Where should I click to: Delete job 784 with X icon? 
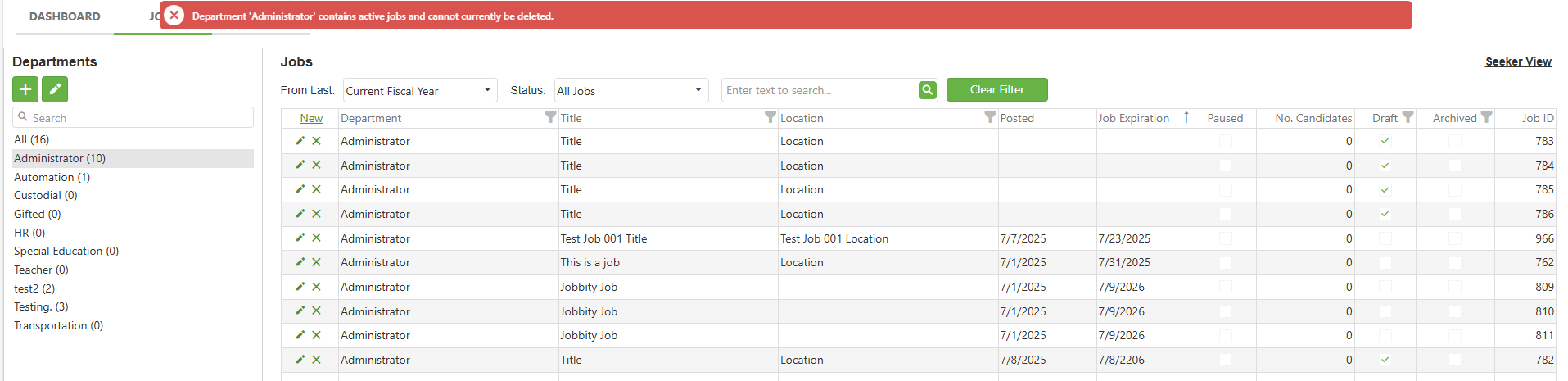[x=316, y=166]
